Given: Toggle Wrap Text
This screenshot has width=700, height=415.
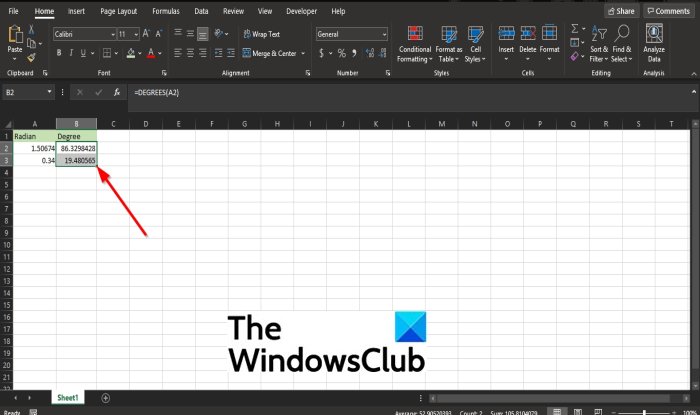Looking at the screenshot, I should click(x=262, y=34).
